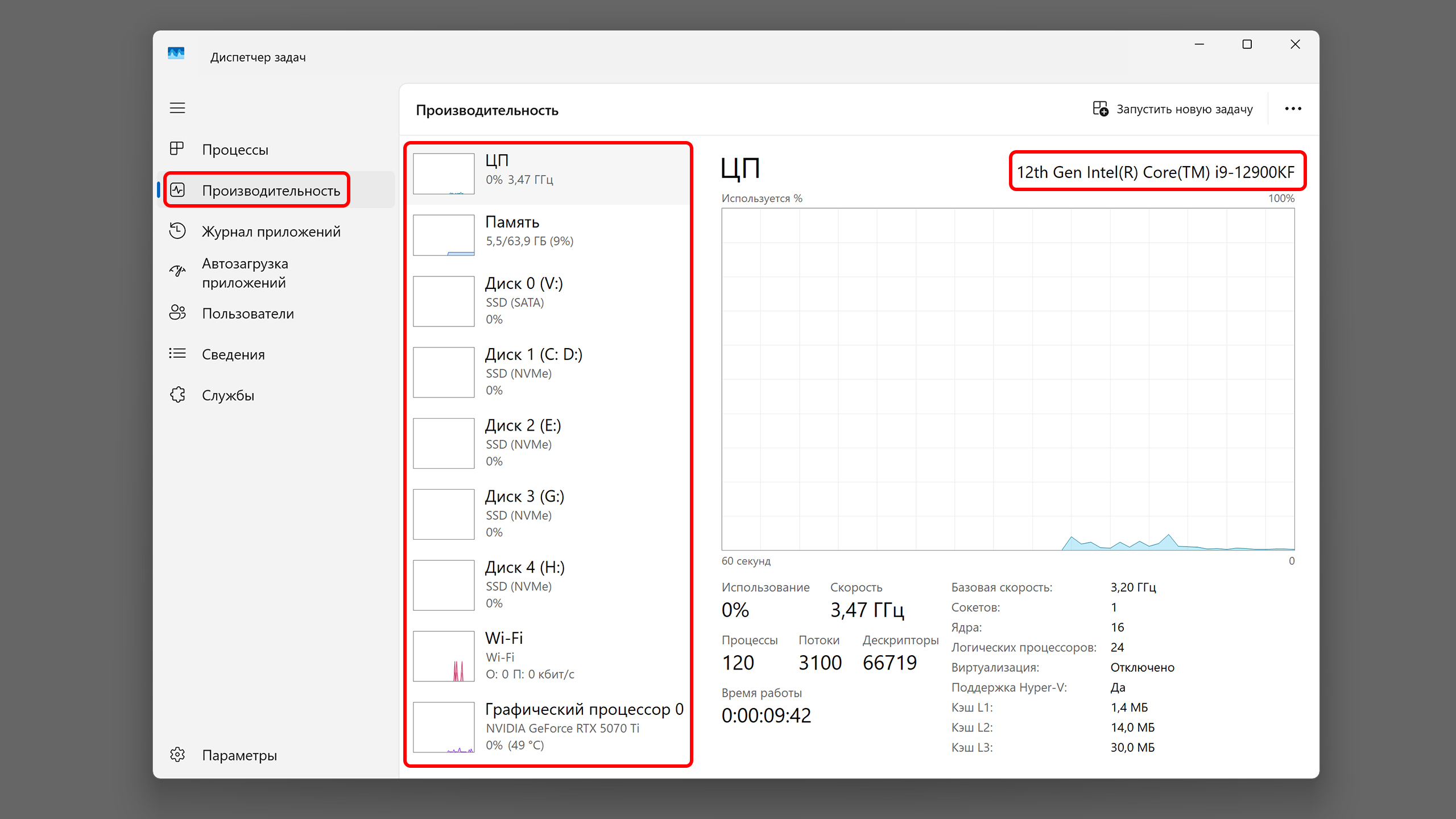The height and width of the screenshot is (819, 1456).
Task: Minimize the Task Manager window
Action: pos(1199,44)
